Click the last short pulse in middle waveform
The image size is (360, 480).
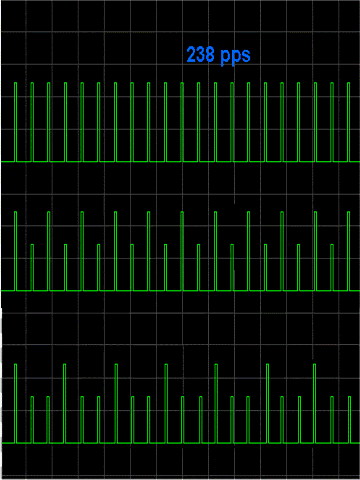332,267
